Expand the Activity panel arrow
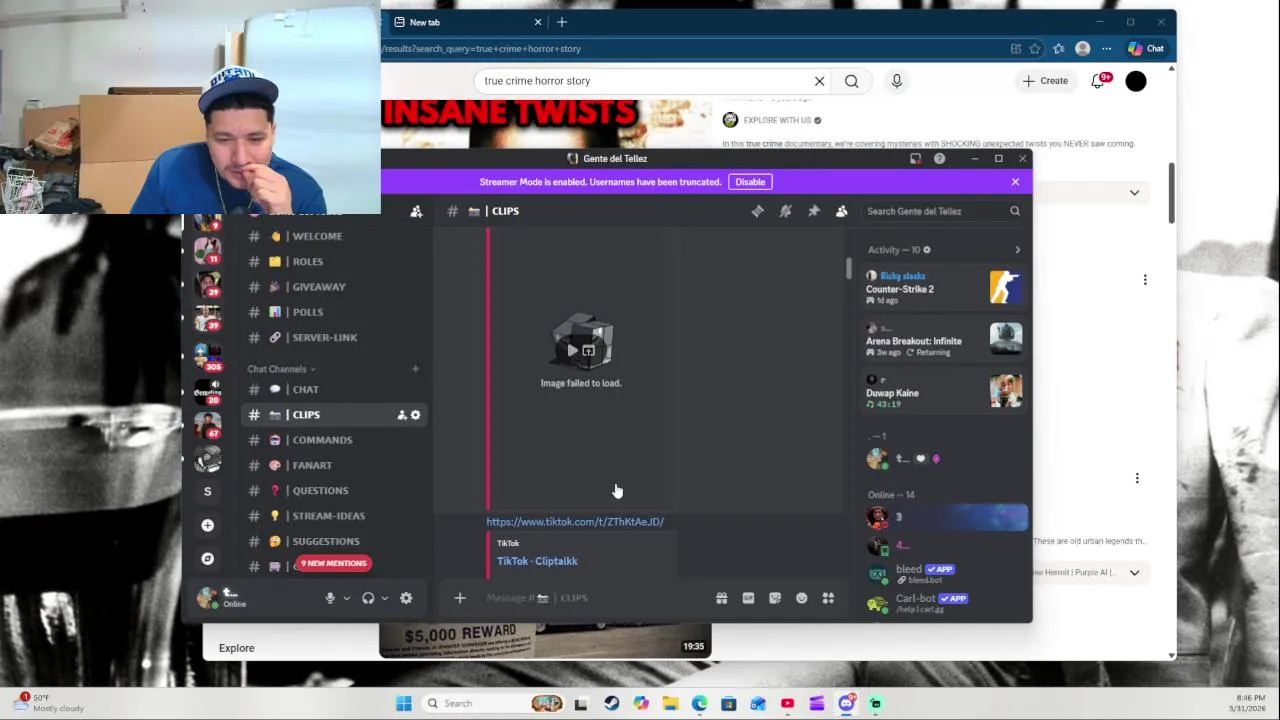The width and height of the screenshot is (1280, 720). tap(1017, 250)
